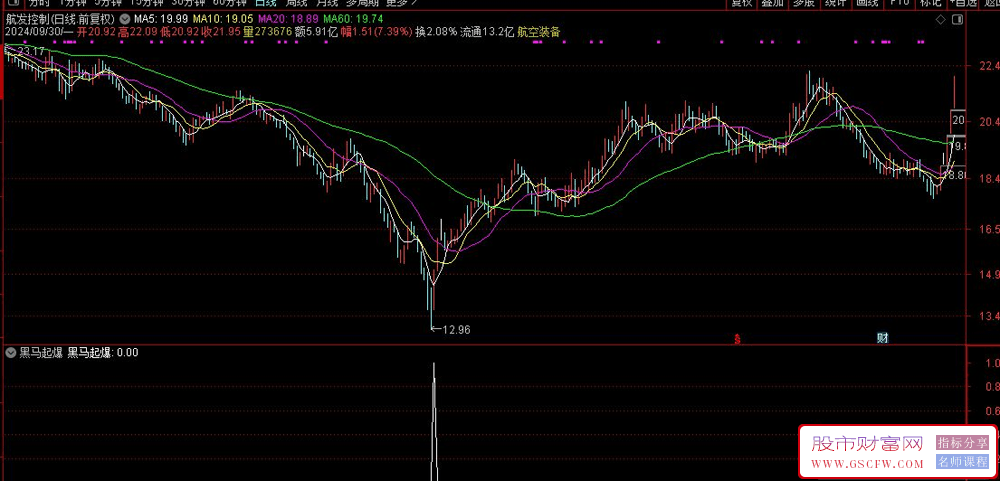
Task: Click the white 黑马起爆 signal spike
Action: click(x=434, y=421)
